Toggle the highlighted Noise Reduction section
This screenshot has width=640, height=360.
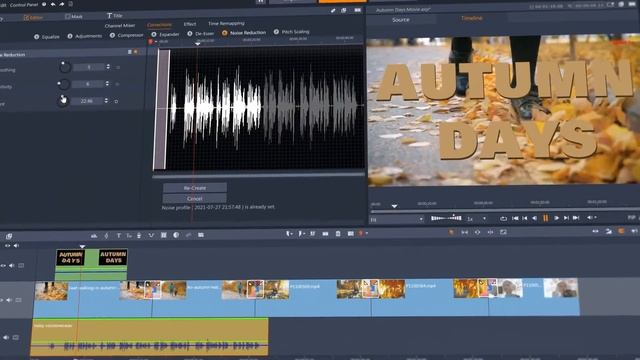coord(224,33)
